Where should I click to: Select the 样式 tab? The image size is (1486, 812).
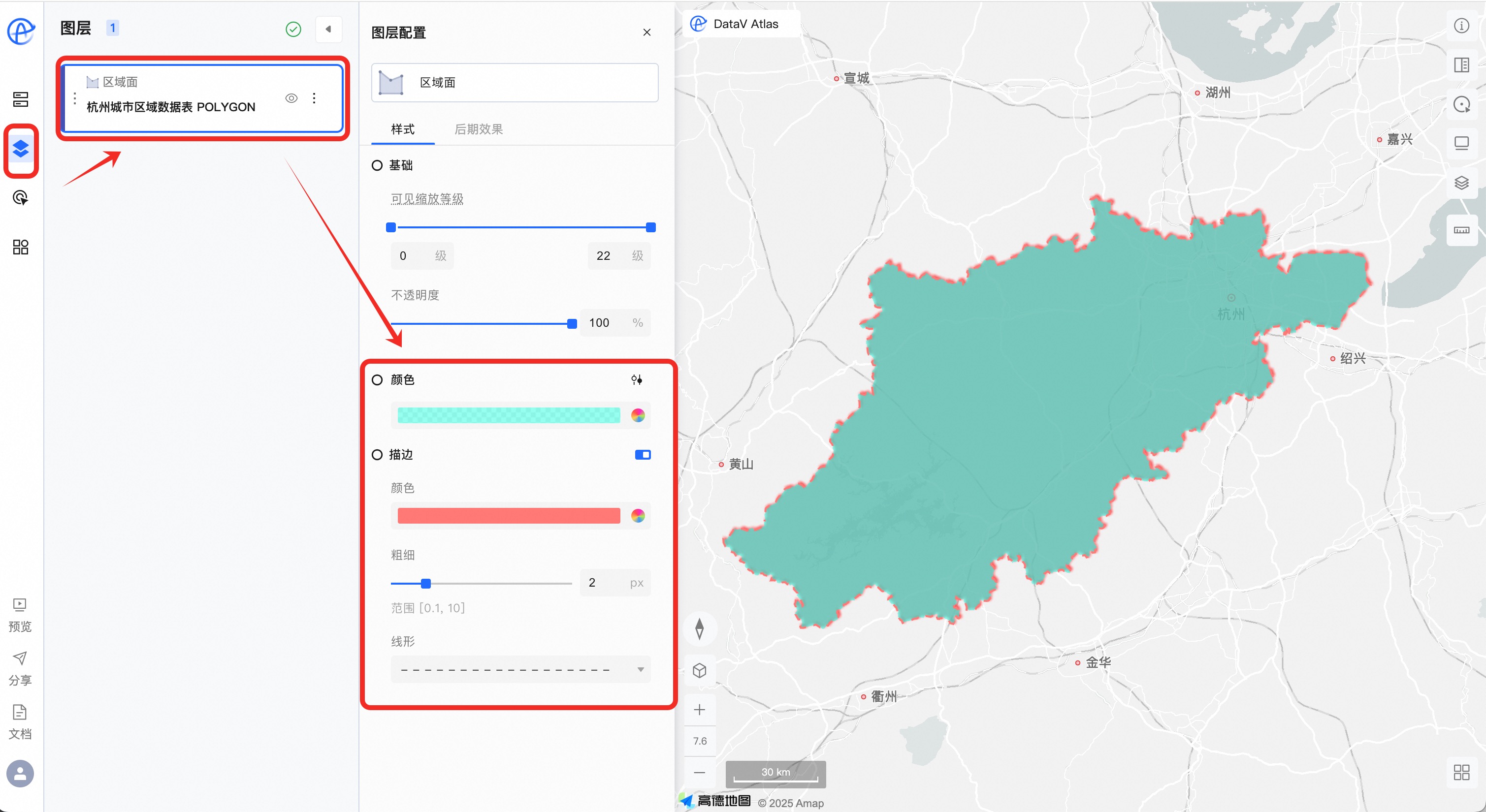point(403,129)
